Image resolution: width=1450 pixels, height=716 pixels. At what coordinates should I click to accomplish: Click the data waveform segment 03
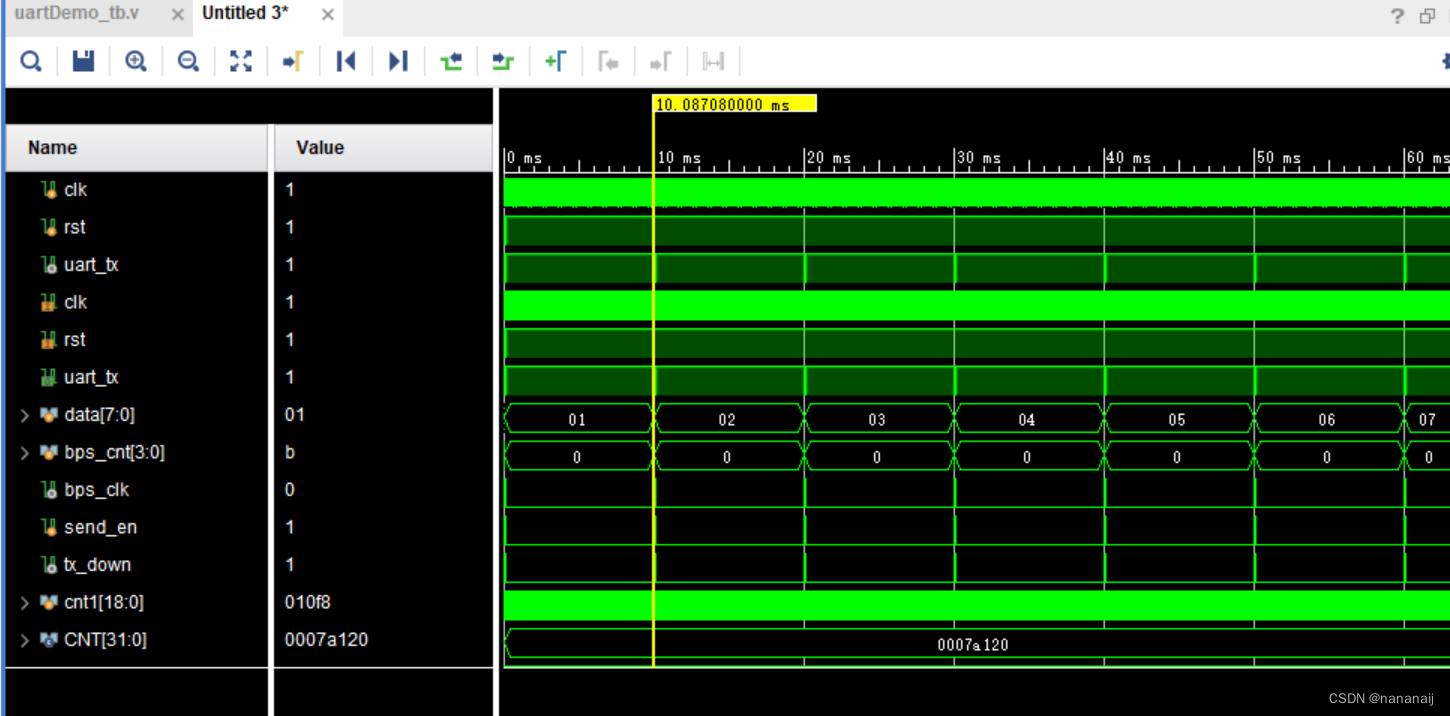pos(877,419)
